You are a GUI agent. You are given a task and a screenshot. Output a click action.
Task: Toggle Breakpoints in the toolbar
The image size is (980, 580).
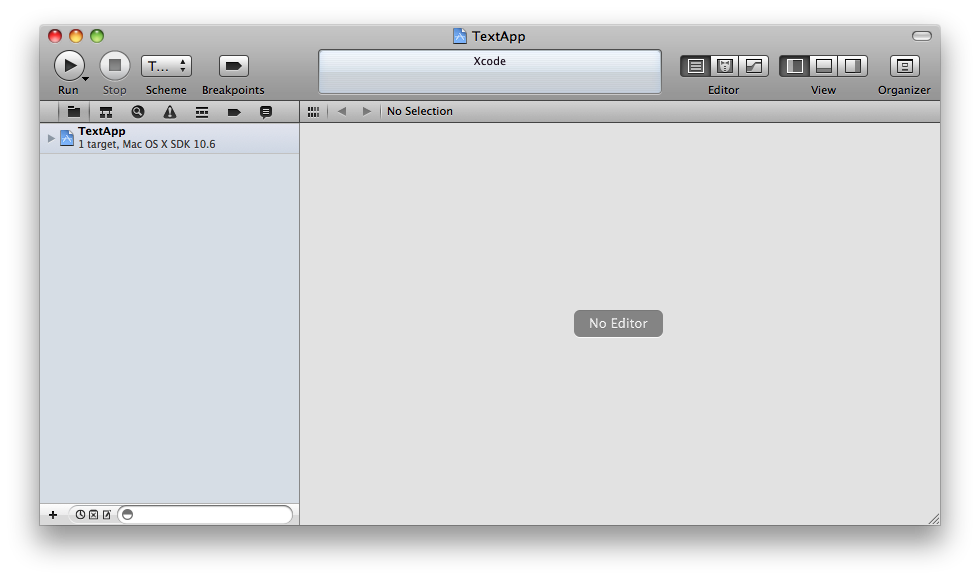pos(234,66)
